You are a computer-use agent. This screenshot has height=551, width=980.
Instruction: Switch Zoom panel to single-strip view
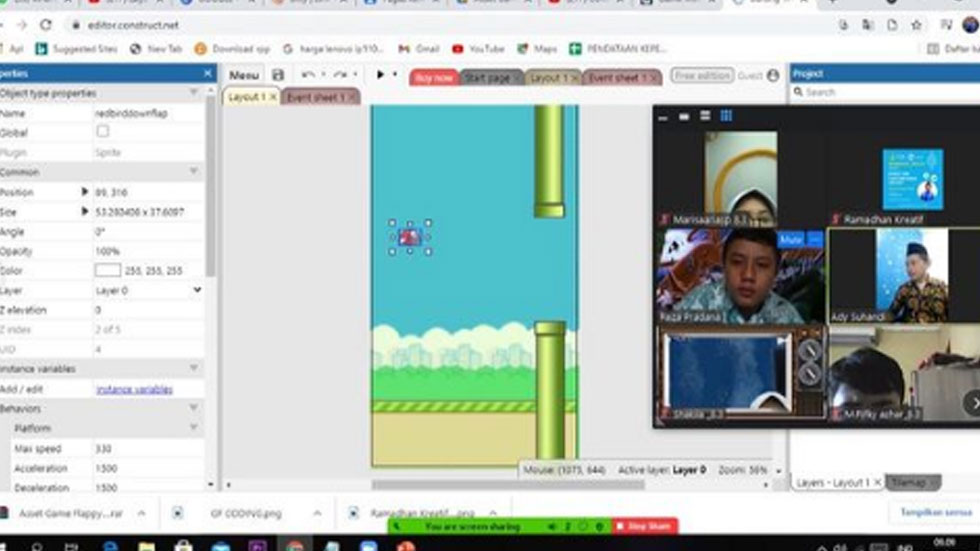coord(684,116)
